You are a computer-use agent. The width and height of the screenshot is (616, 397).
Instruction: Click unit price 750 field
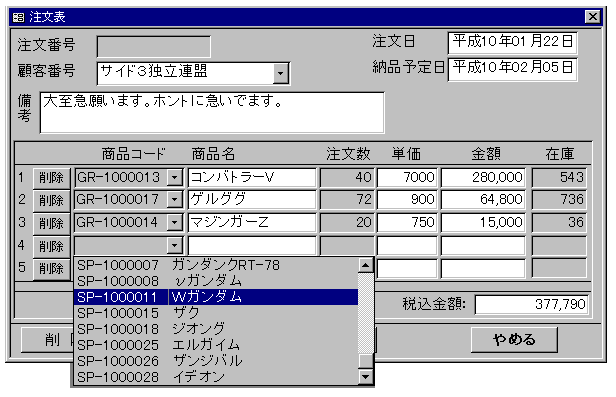(407, 223)
